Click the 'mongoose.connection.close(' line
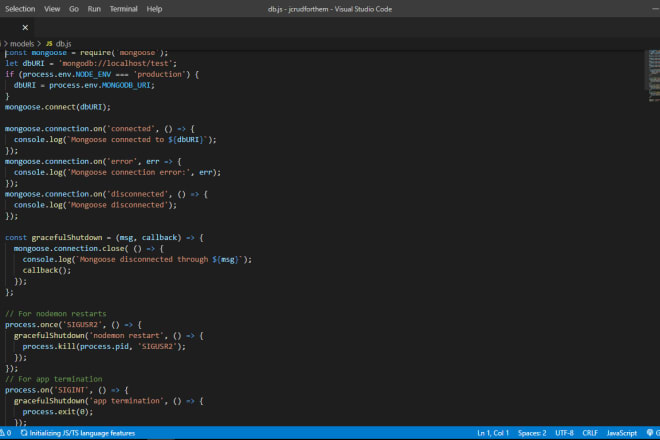Screen dimensions: 660x440 click(x=88, y=248)
